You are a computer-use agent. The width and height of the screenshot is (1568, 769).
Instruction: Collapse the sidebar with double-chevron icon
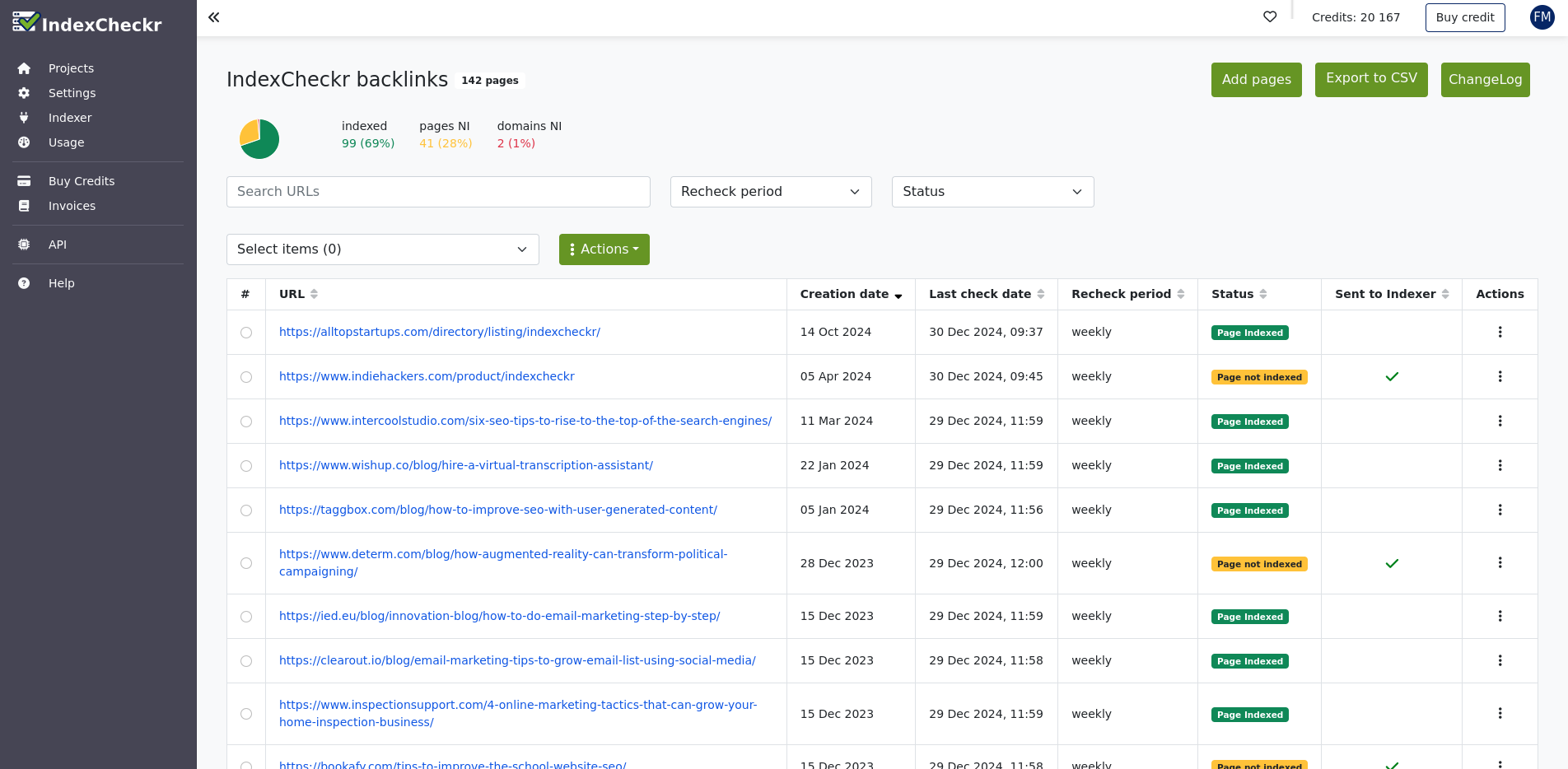pyautogui.click(x=214, y=17)
